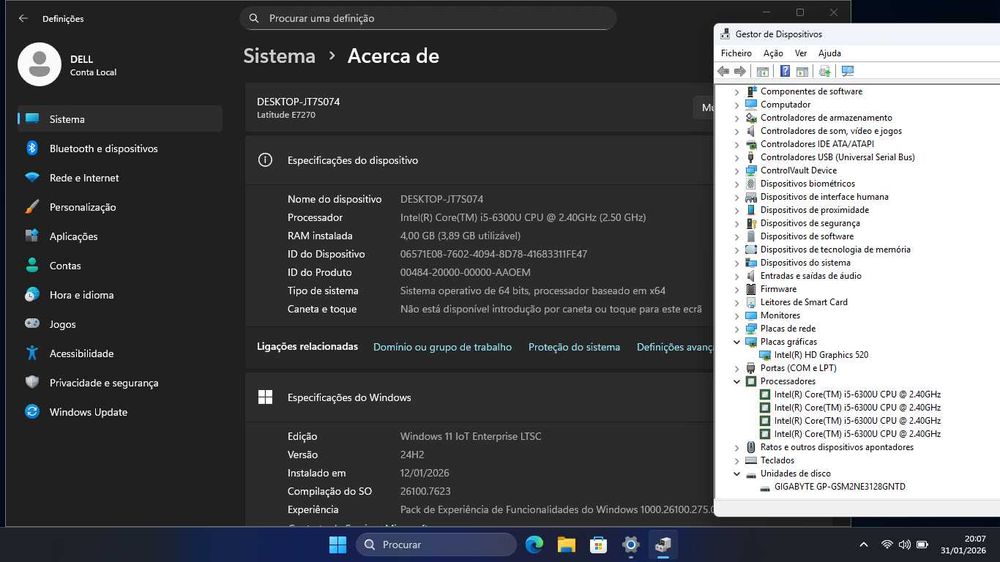Click Especificações do Windows section header
Viewport: 1000px width, 562px height.
[349, 397]
